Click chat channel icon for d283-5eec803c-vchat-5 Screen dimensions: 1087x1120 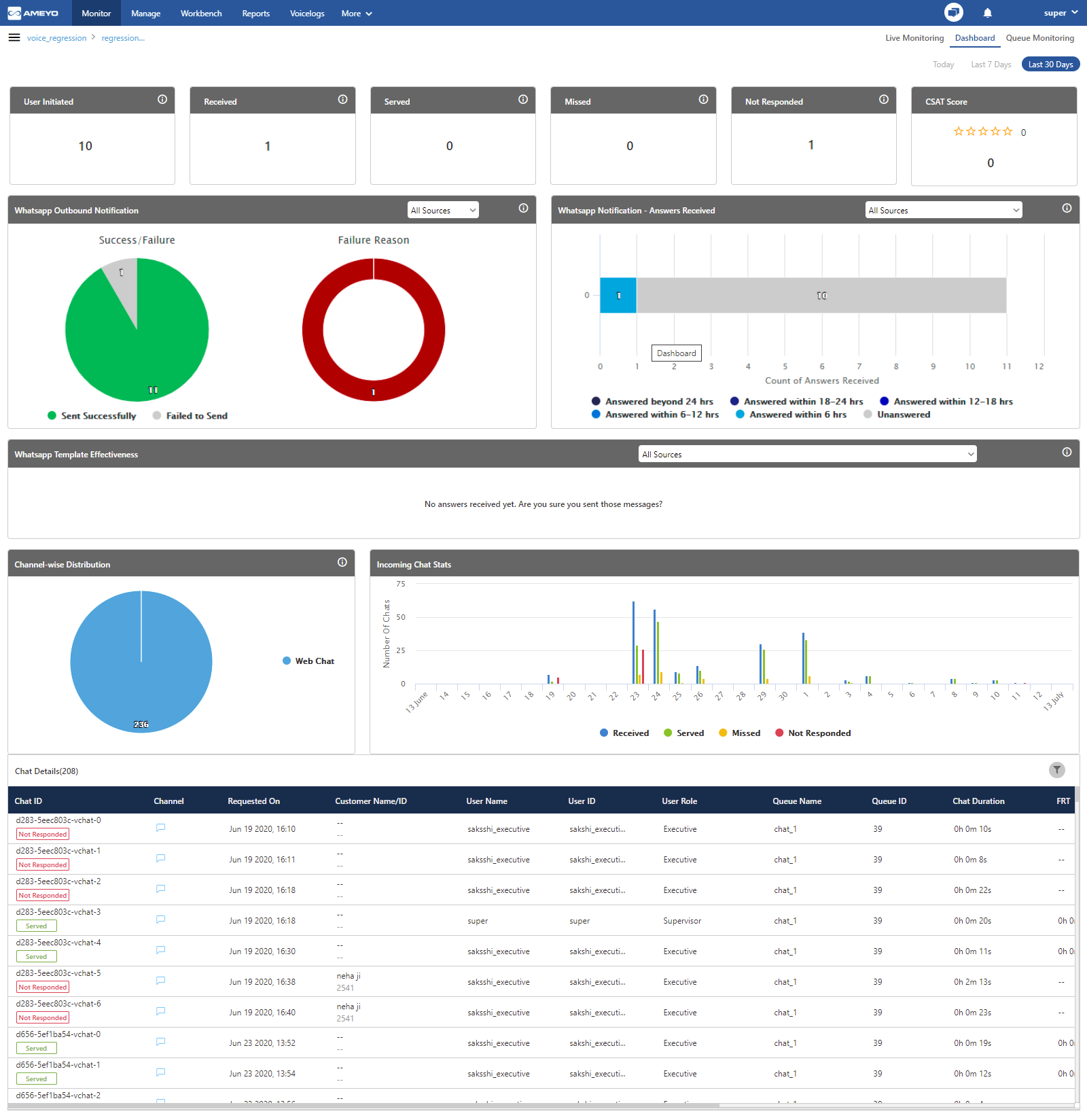pyautogui.click(x=161, y=981)
